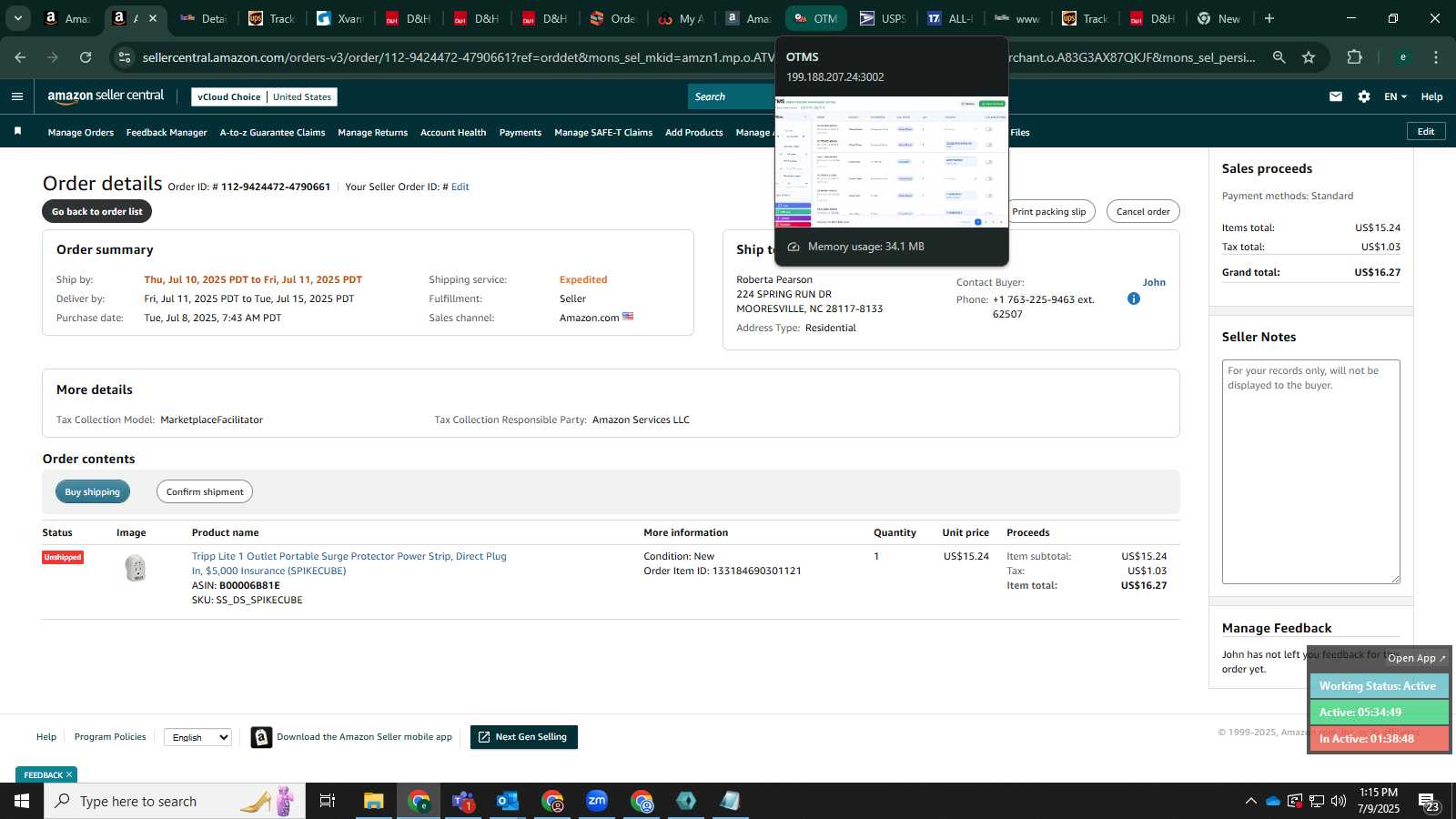Edit the Seller Order ID
The image size is (1456, 819).
pos(460,187)
